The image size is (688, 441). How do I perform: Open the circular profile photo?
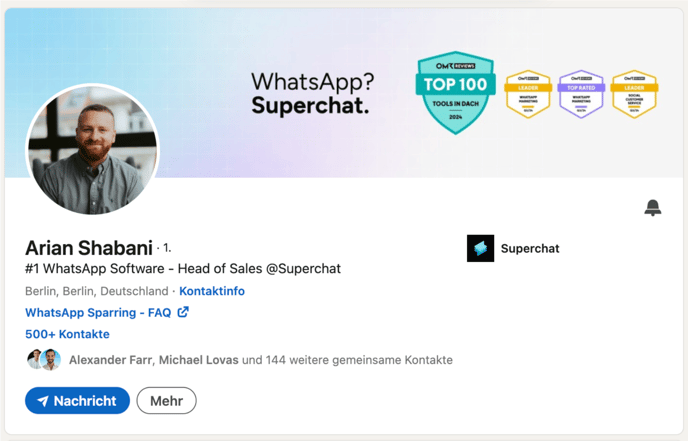coord(93,150)
